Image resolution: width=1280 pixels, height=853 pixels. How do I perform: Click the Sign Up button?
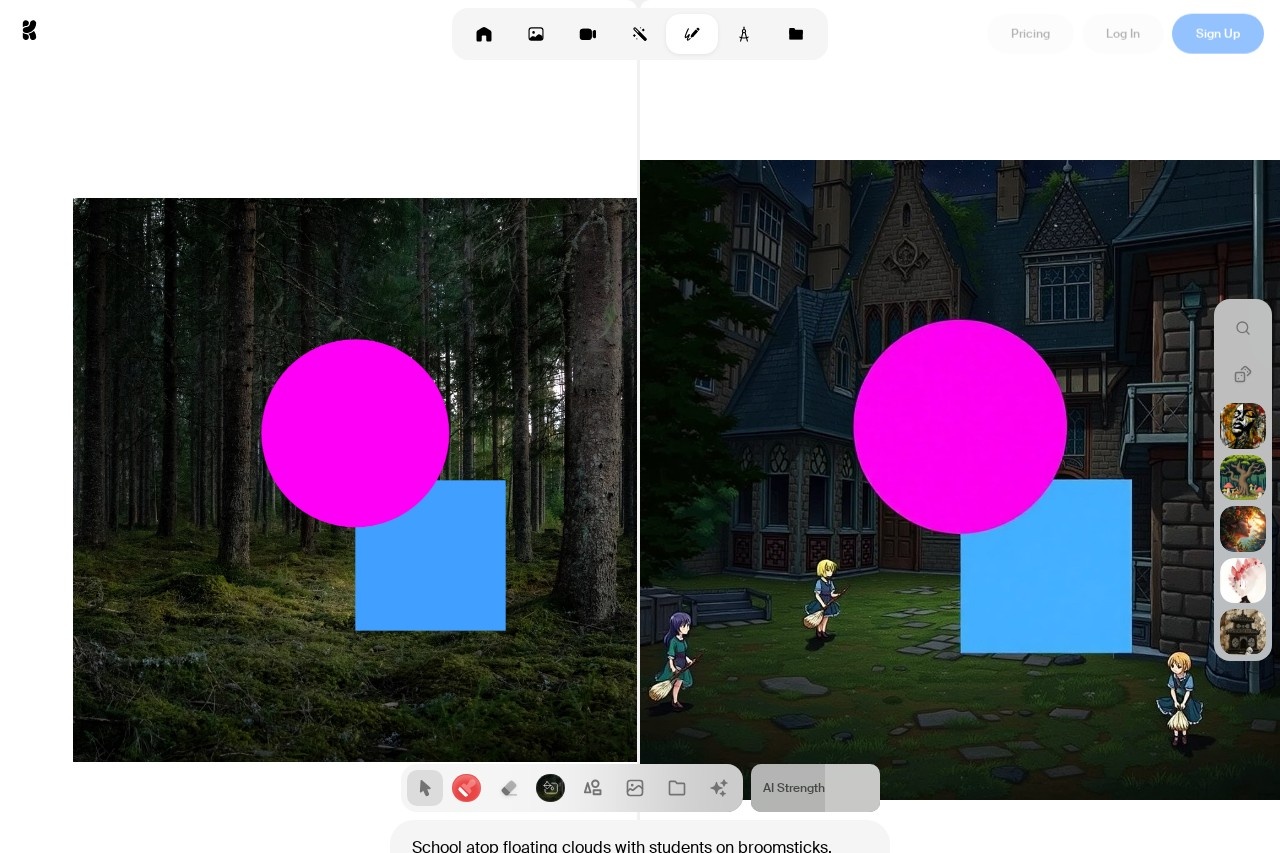[x=1217, y=33]
